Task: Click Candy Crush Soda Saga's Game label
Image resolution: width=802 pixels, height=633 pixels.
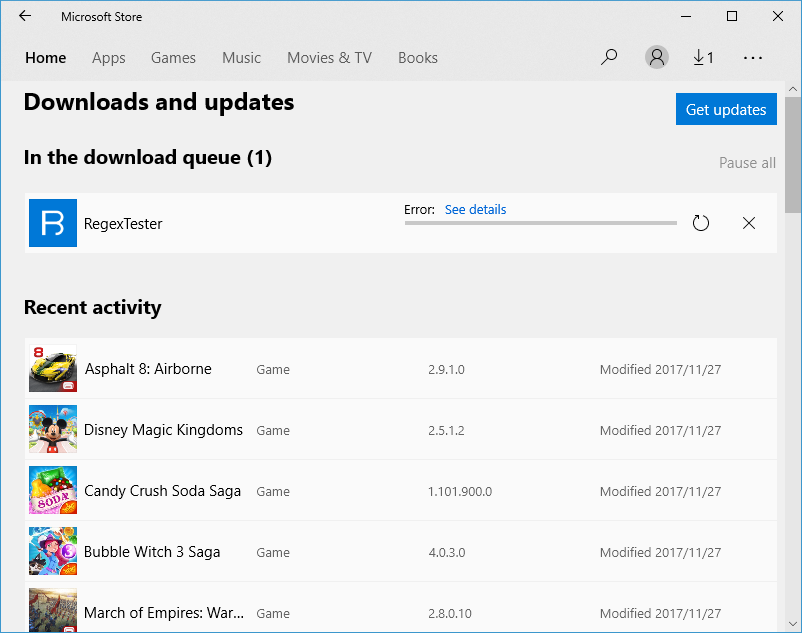Action: point(273,491)
